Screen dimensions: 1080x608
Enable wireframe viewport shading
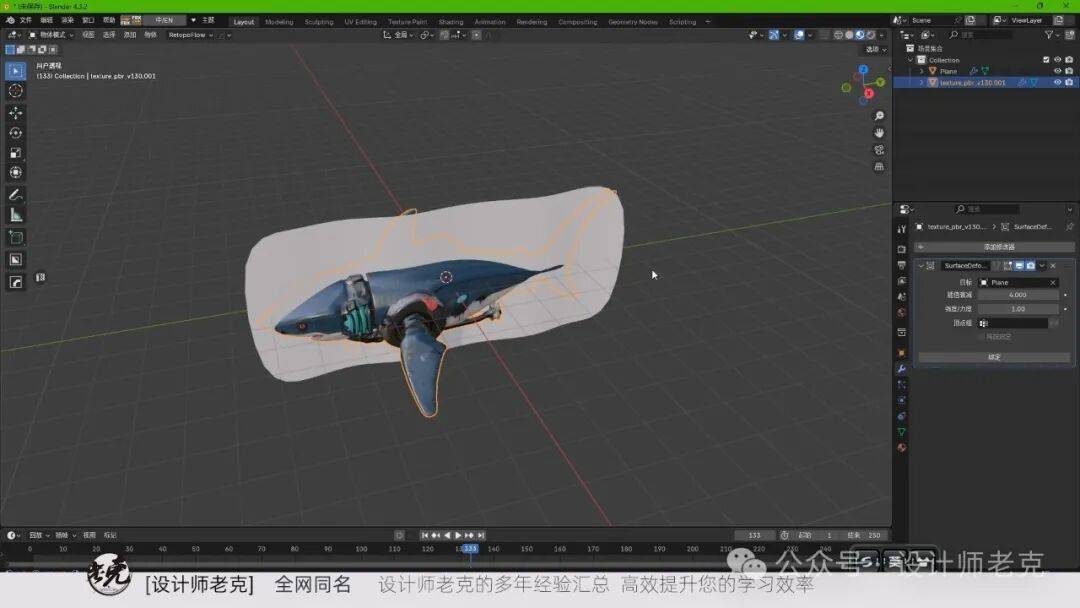(838, 34)
